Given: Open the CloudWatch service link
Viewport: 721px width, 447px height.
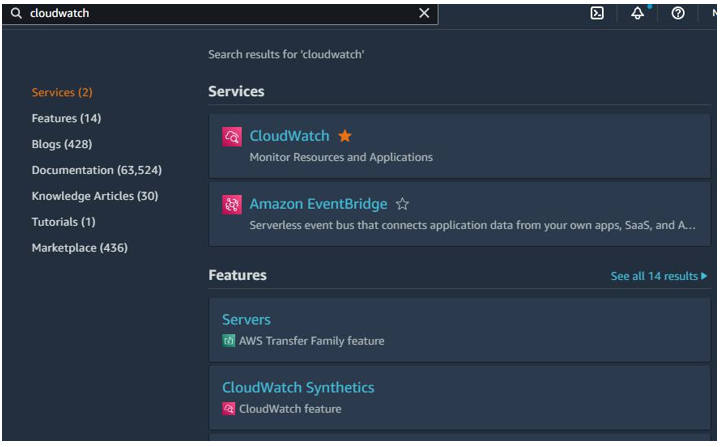Looking at the screenshot, I should 289,136.
